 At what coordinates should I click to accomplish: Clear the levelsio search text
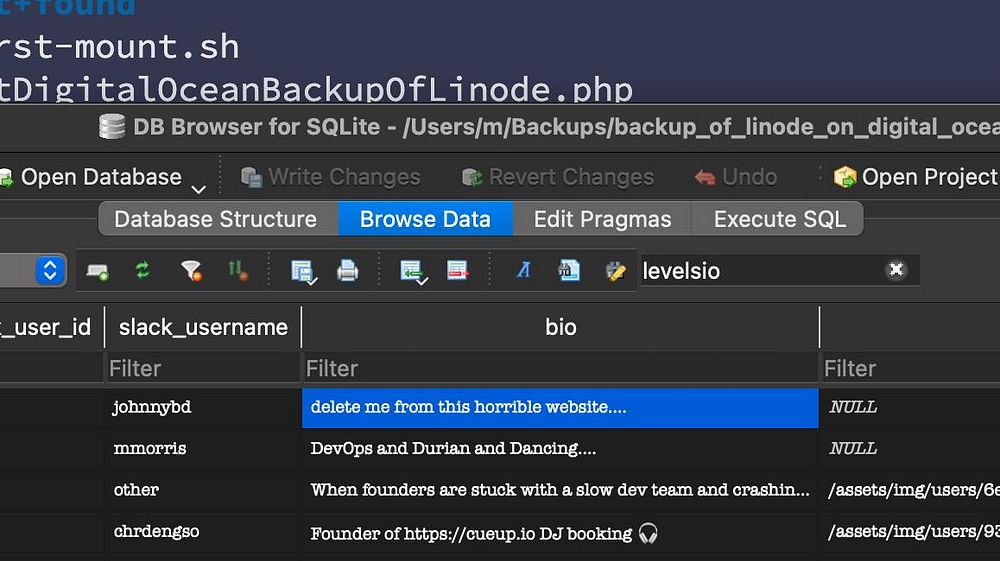click(896, 270)
